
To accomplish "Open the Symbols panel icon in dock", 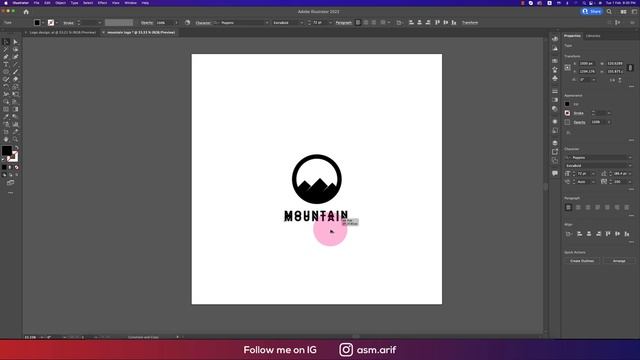I will coord(555,78).
